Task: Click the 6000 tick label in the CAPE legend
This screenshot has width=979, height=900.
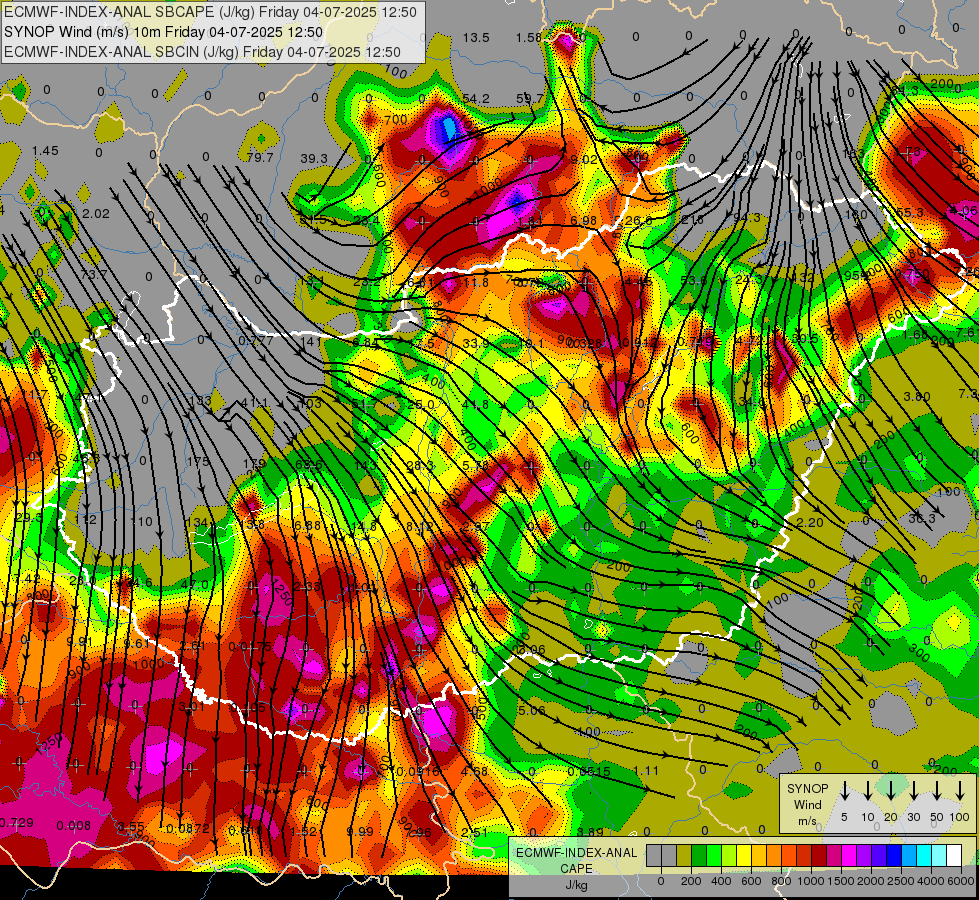Action: (x=961, y=881)
